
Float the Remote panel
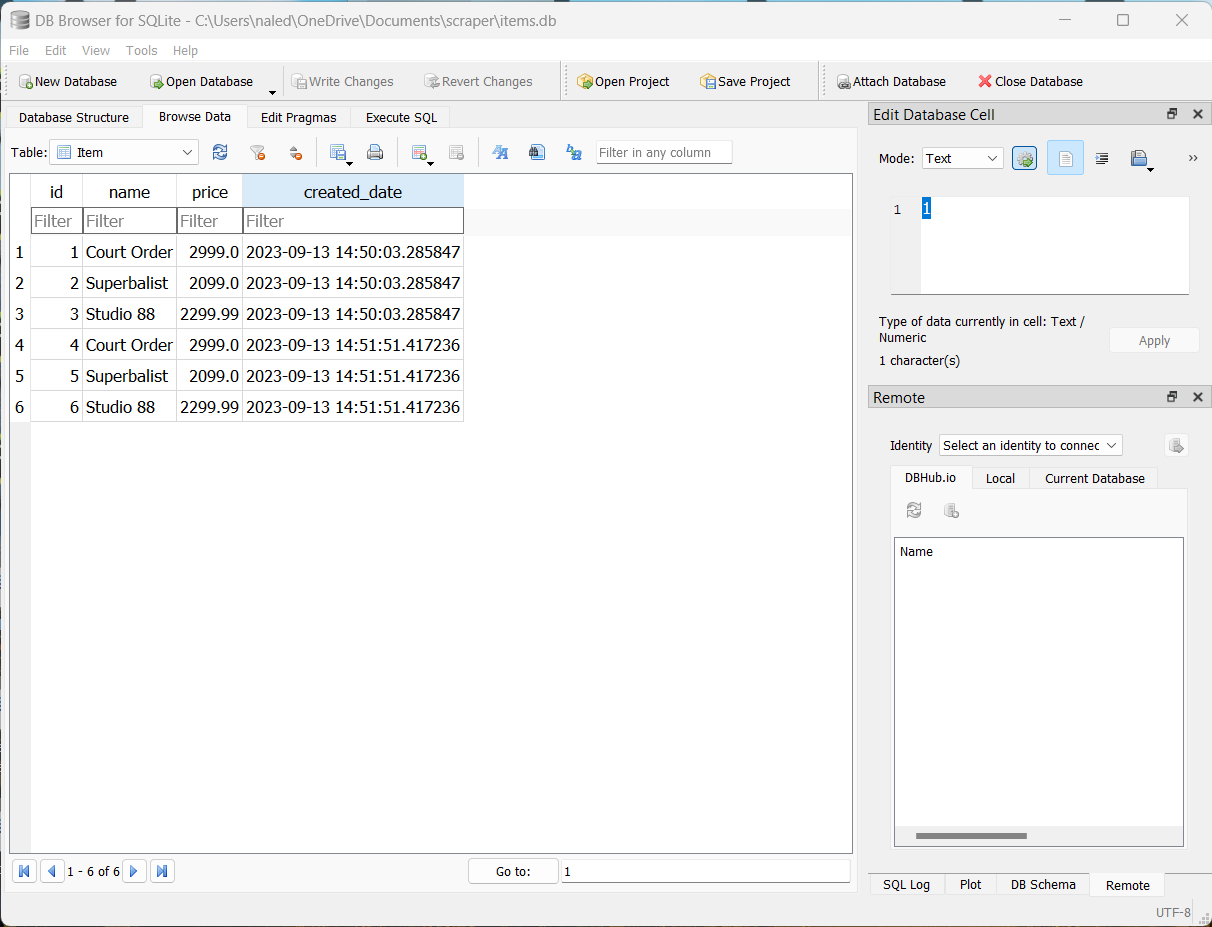pos(1172,397)
